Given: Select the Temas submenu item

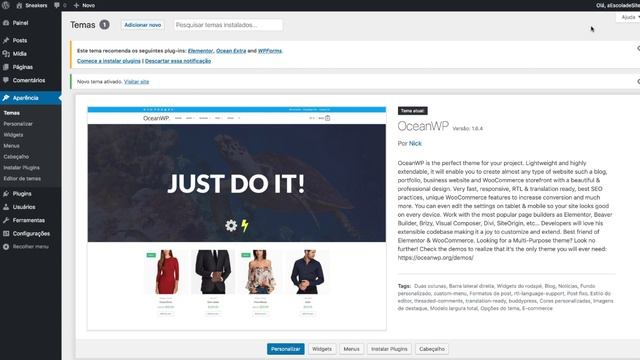Looking at the screenshot, I should (11, 113).
